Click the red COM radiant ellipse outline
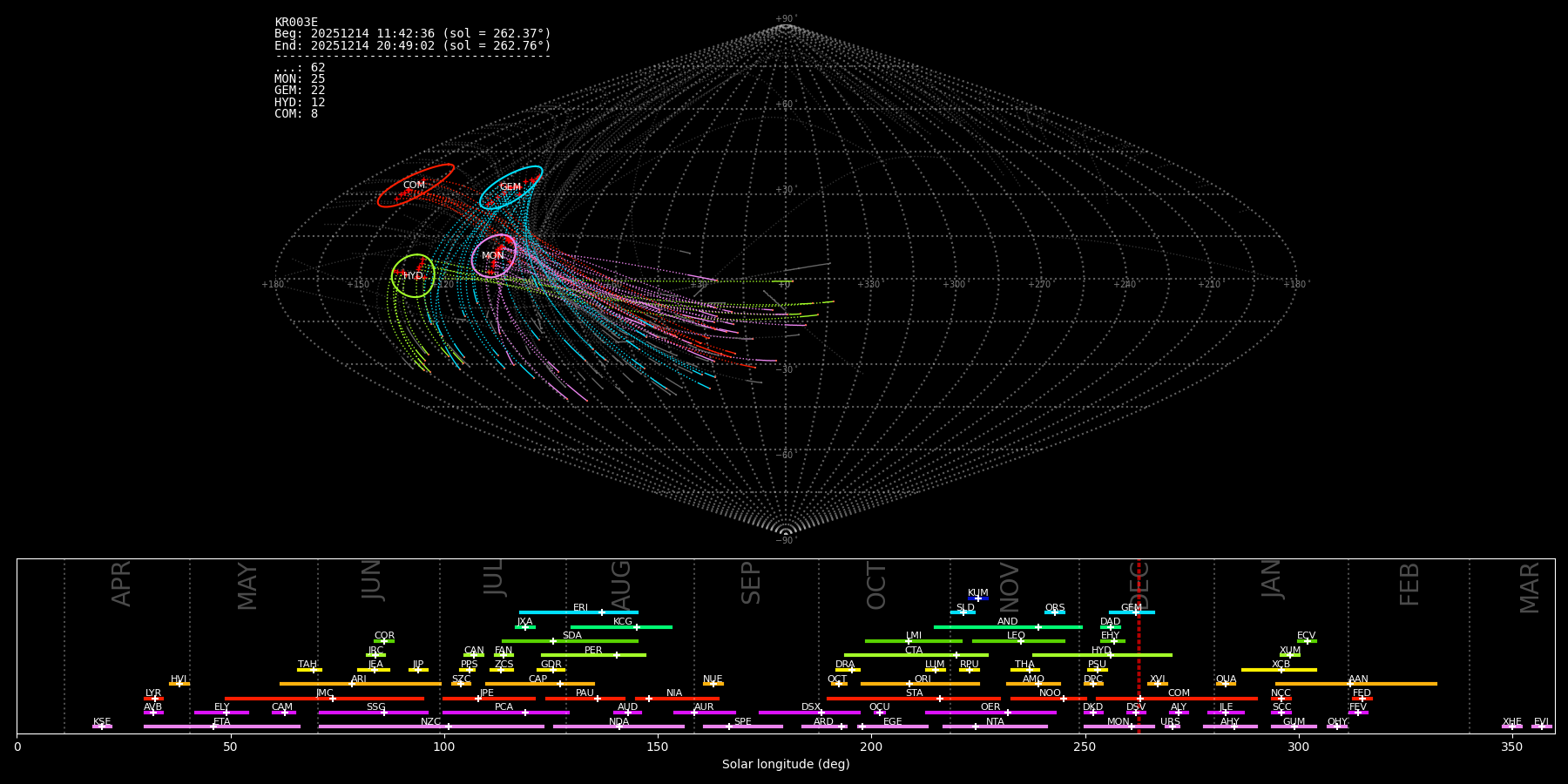Viewport: 1568px width, 784px height. tap(416, 186)
